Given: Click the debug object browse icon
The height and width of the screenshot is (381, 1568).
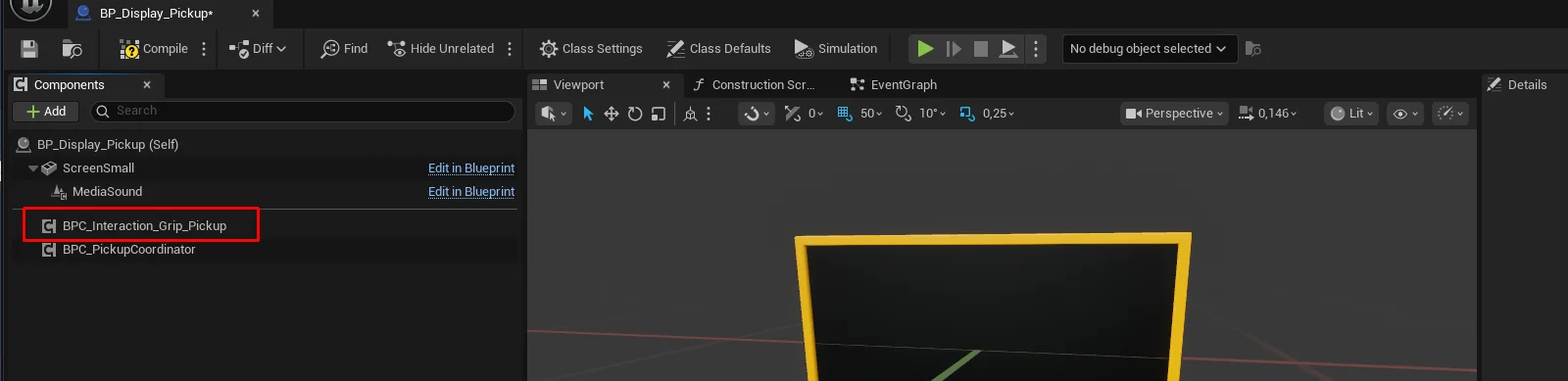Looking at the screenshot, I should click(x=1253, y=49).
